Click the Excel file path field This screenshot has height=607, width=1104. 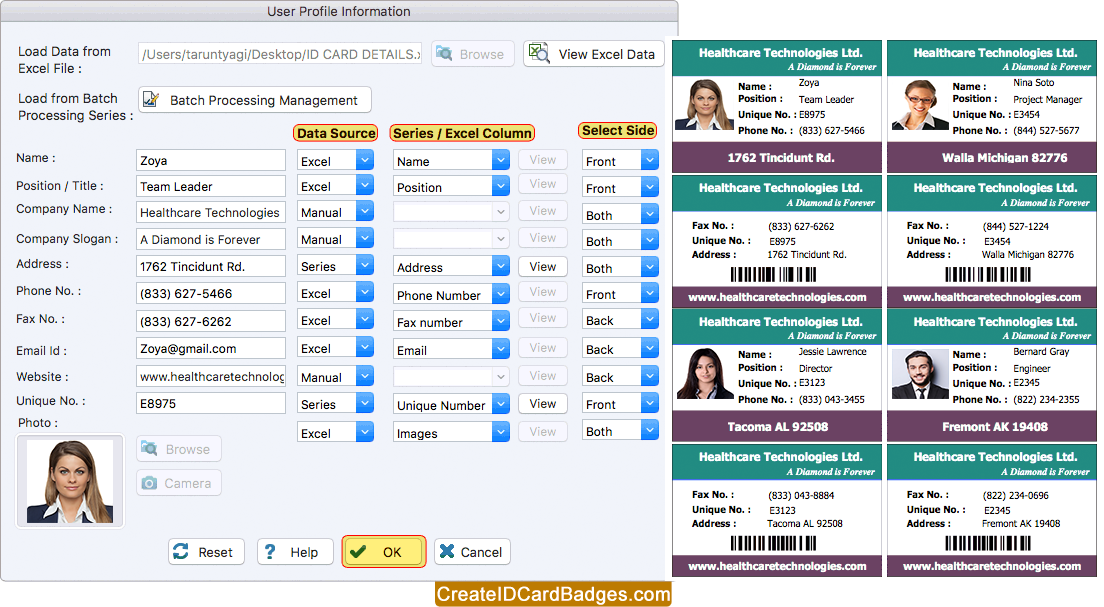pyautogui.click(x=280, y=54)
